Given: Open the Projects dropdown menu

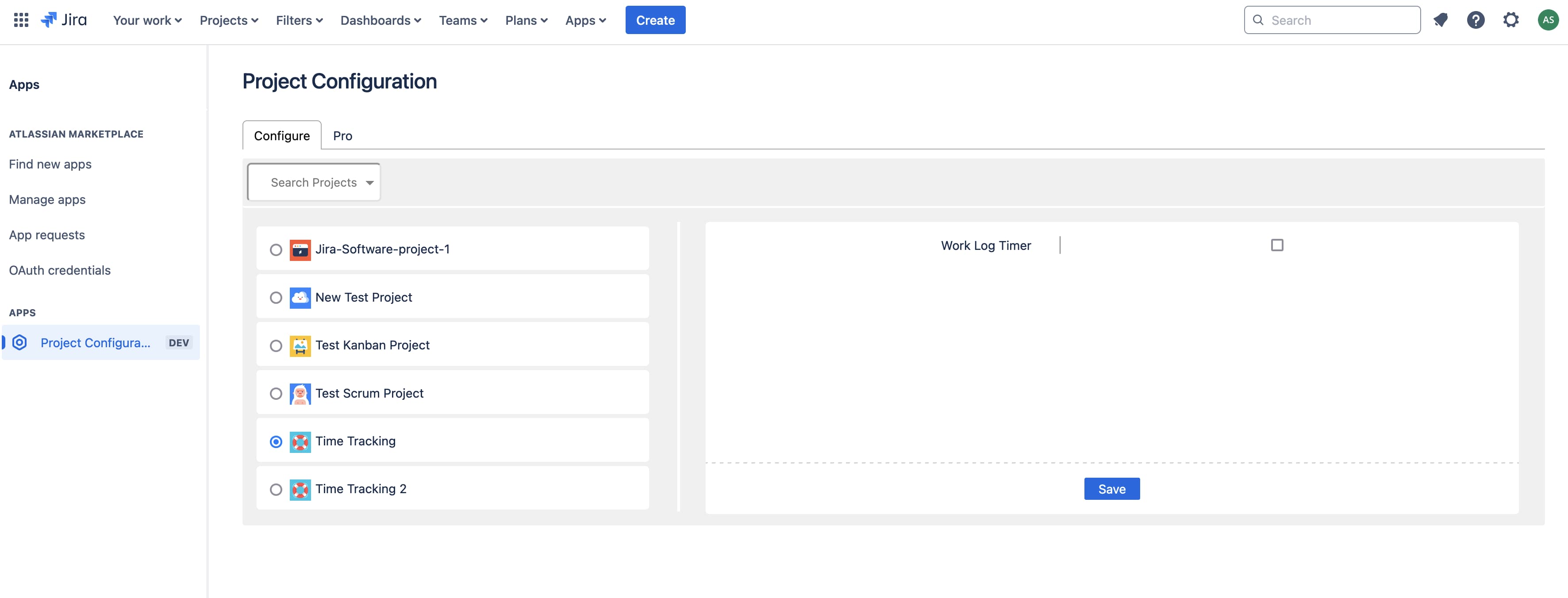Looking at the screenshot, I should [229, 20].
